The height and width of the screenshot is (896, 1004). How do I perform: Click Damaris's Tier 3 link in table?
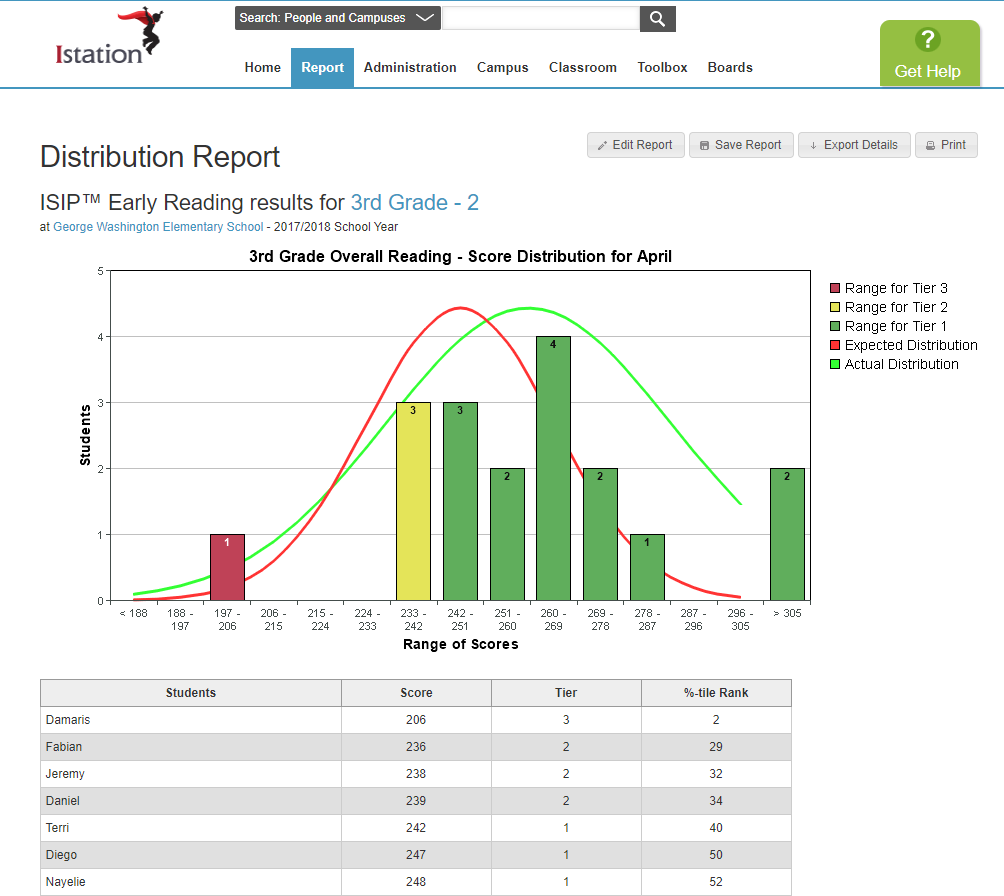566,720
